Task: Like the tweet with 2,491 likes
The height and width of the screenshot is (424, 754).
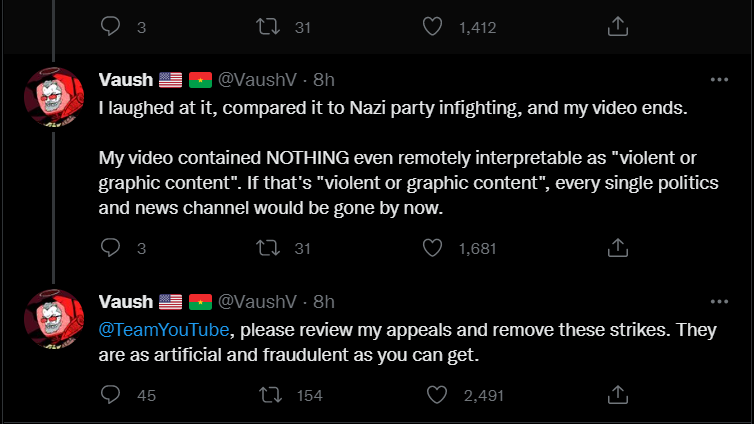Action: coord(435,395)
